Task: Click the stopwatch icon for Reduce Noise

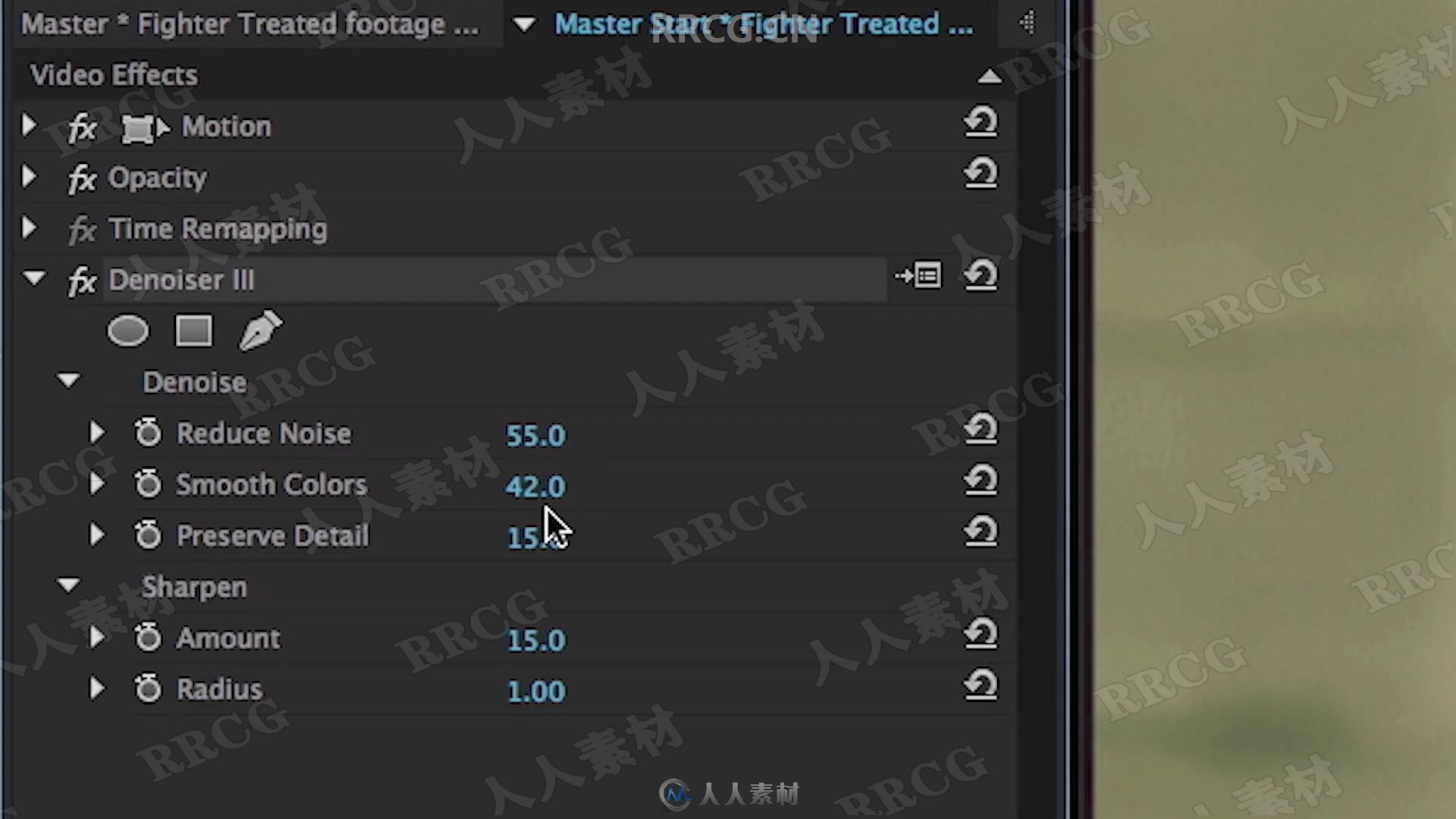Action: pyautogui.click(x=148, y=432)
